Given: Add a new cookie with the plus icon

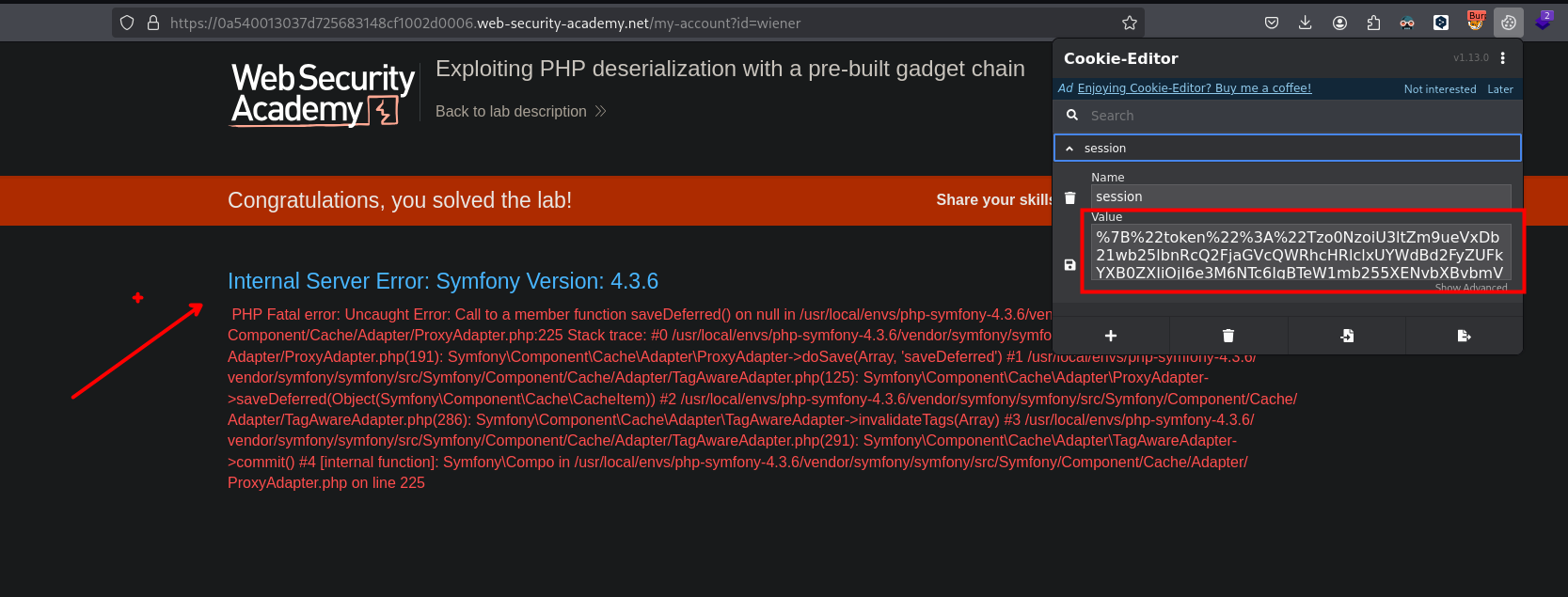Looking at the screenshot, I should point(1111,336).
